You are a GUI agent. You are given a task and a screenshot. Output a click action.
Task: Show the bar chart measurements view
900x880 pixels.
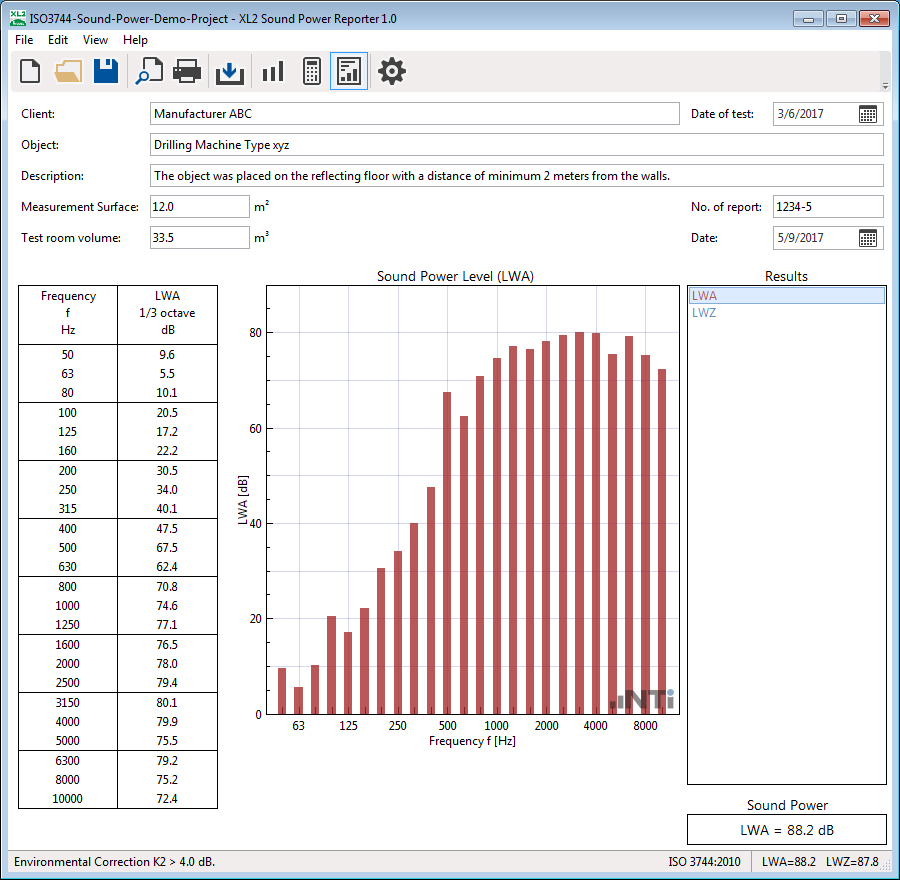coord(272,71)
